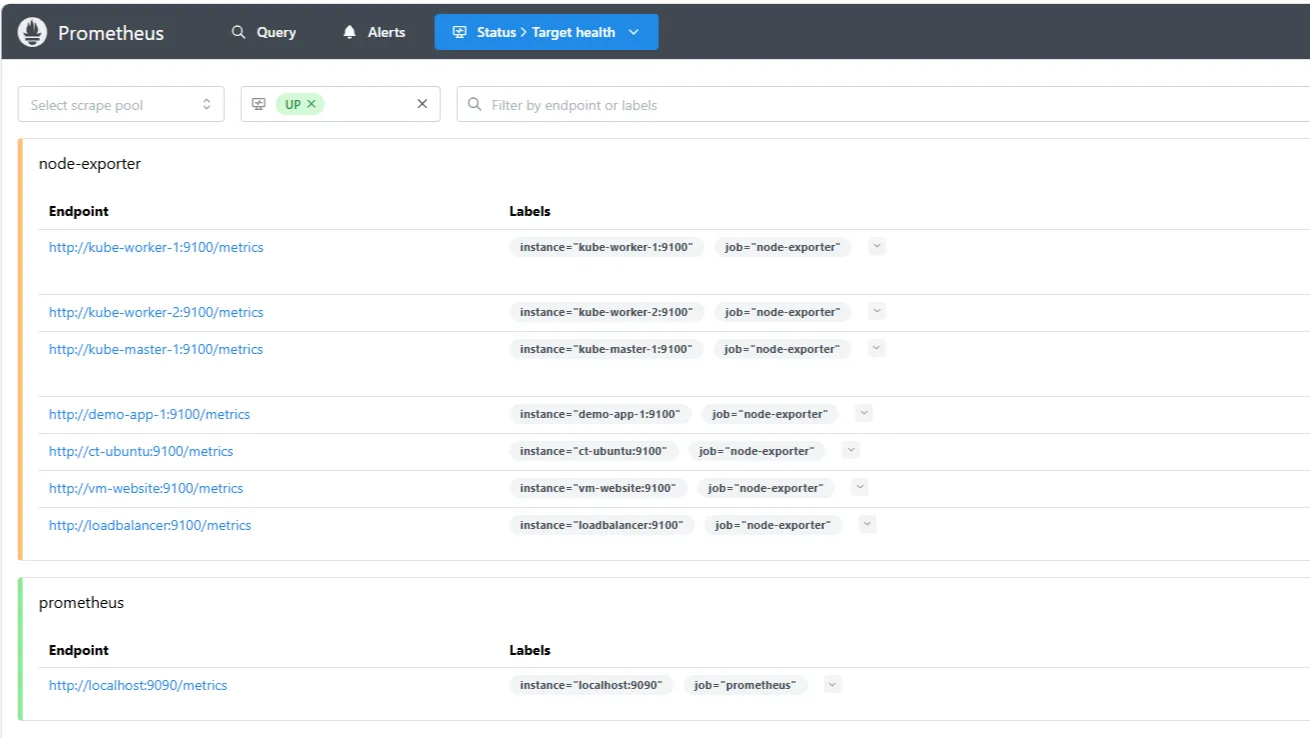Click the job="prometheus" label badge
Viewport: 1310px width, 738px height.
(x=745, y=685)
